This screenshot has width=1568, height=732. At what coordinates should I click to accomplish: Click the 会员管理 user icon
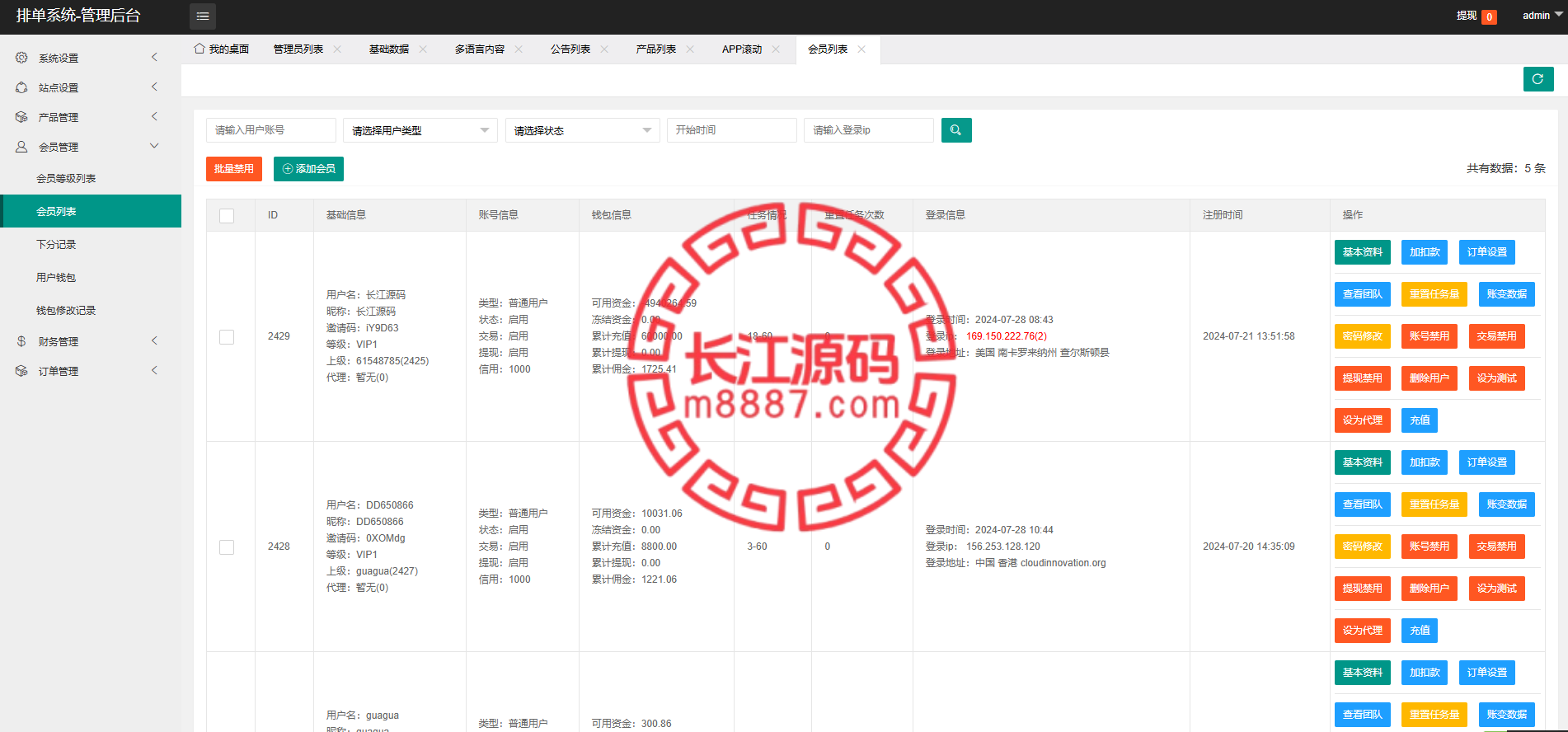point(21,147)
